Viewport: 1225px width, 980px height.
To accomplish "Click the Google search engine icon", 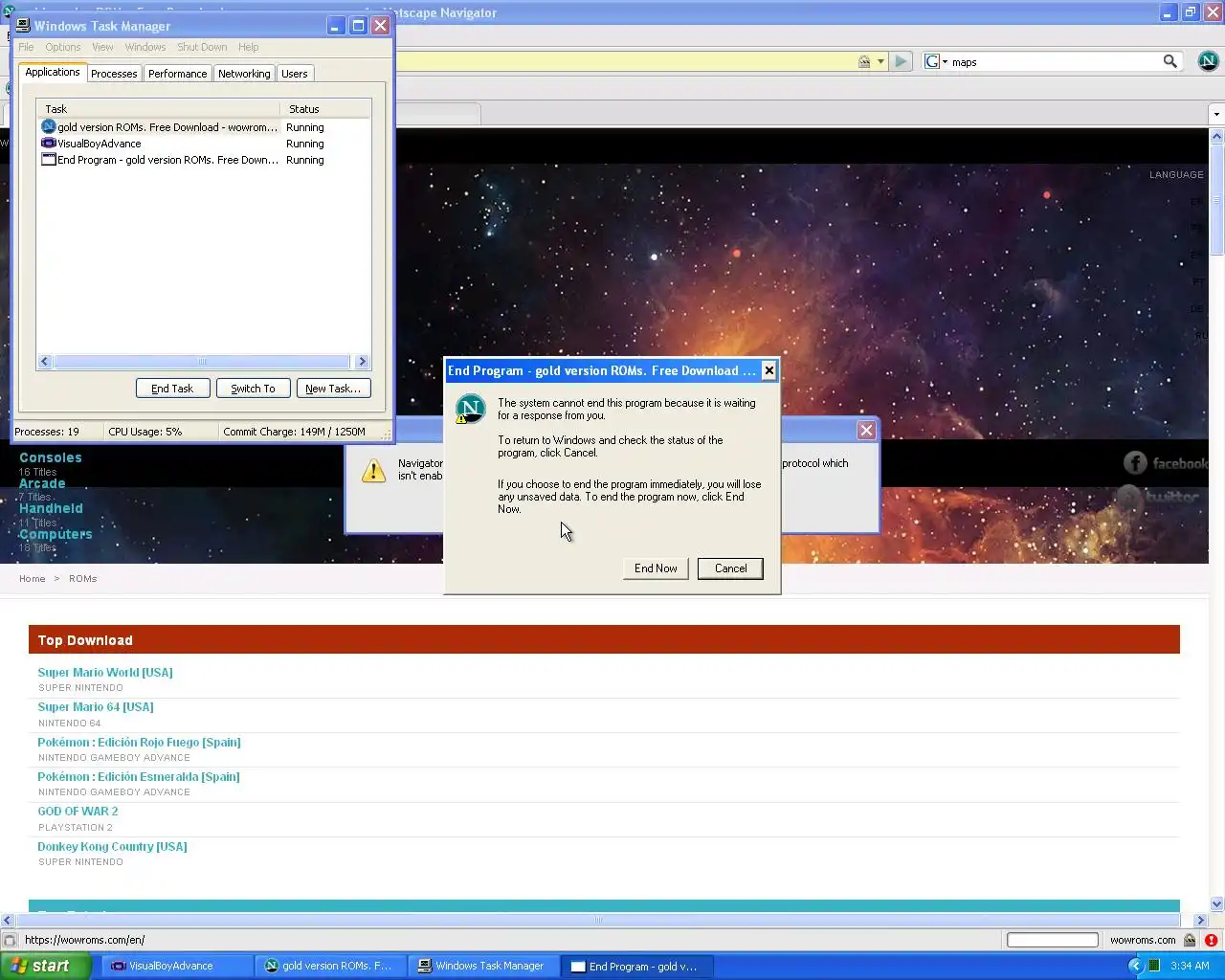I will (x=932, y=61).
